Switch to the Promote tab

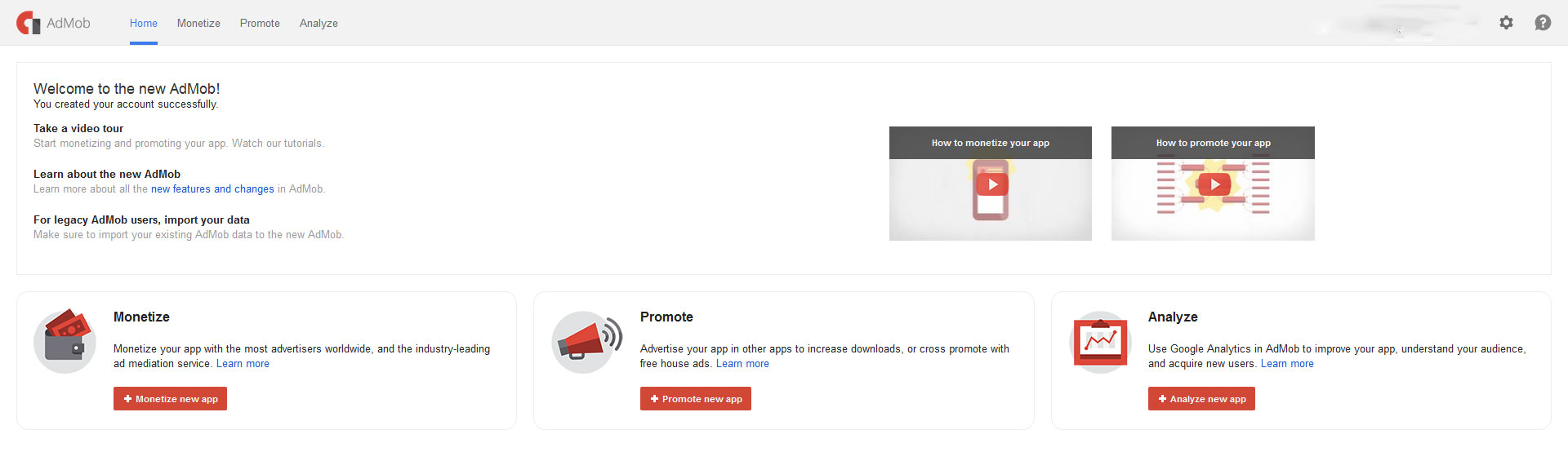pyautogui.click(x=260, y=23)
